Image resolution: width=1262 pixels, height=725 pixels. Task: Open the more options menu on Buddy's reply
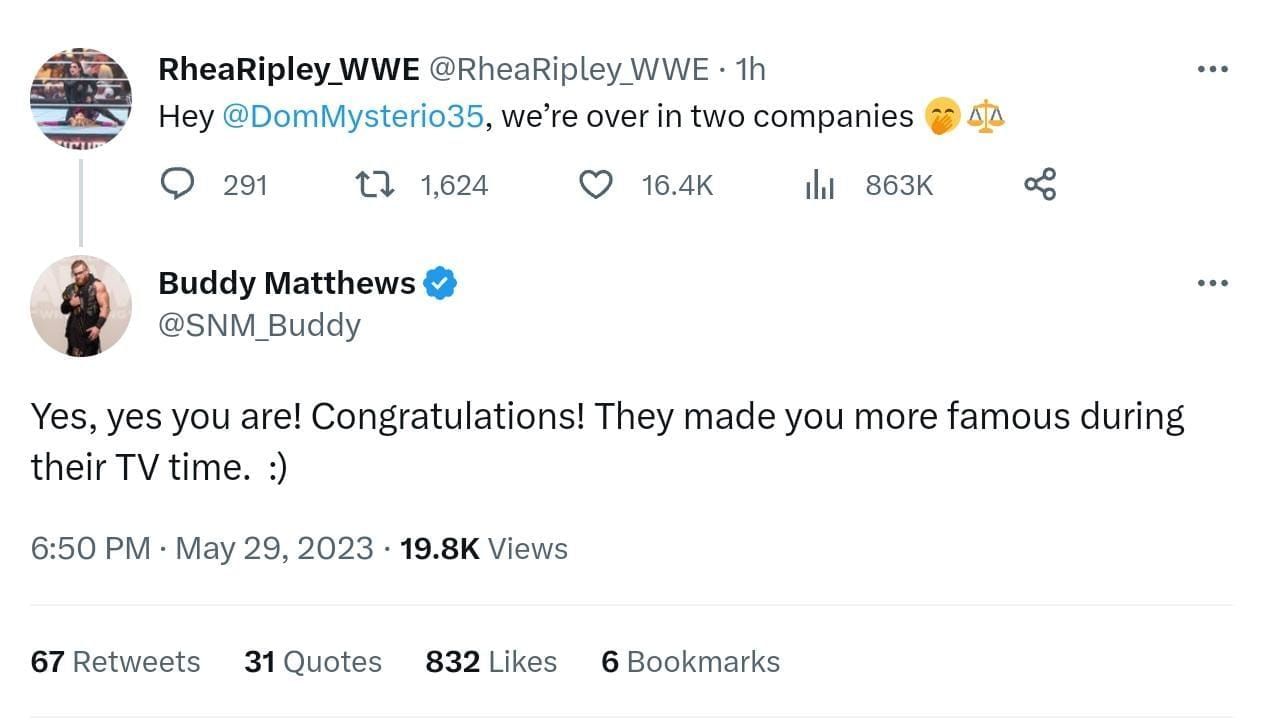point(1212,283)
